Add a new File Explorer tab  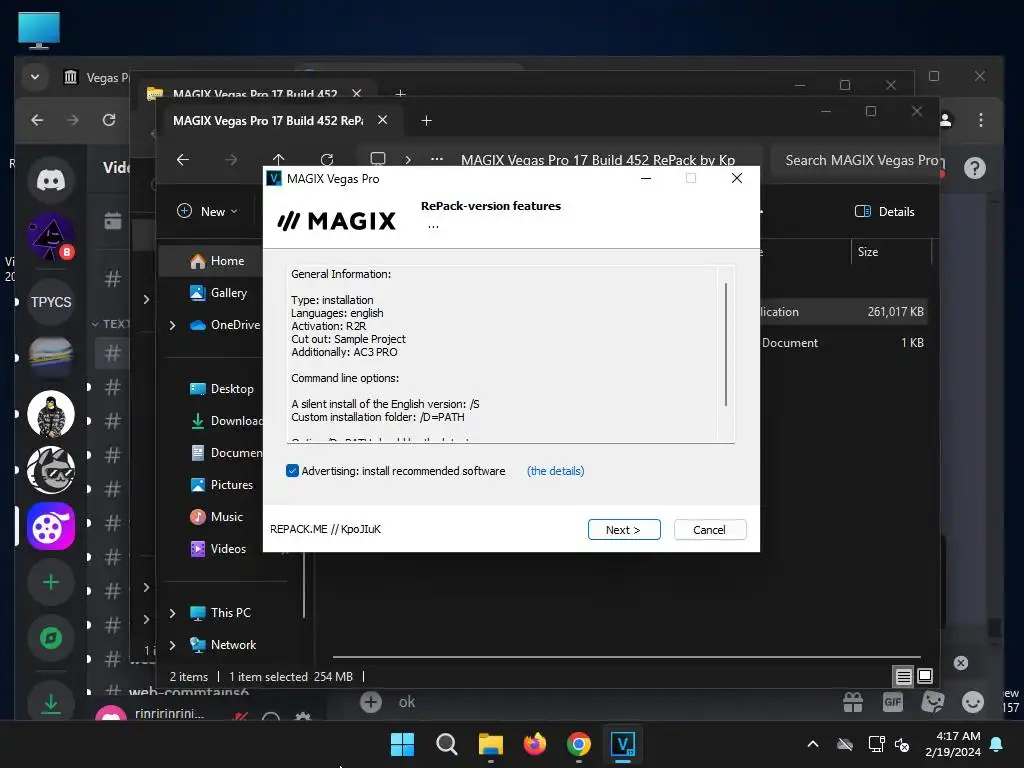[x=426, y=120]
